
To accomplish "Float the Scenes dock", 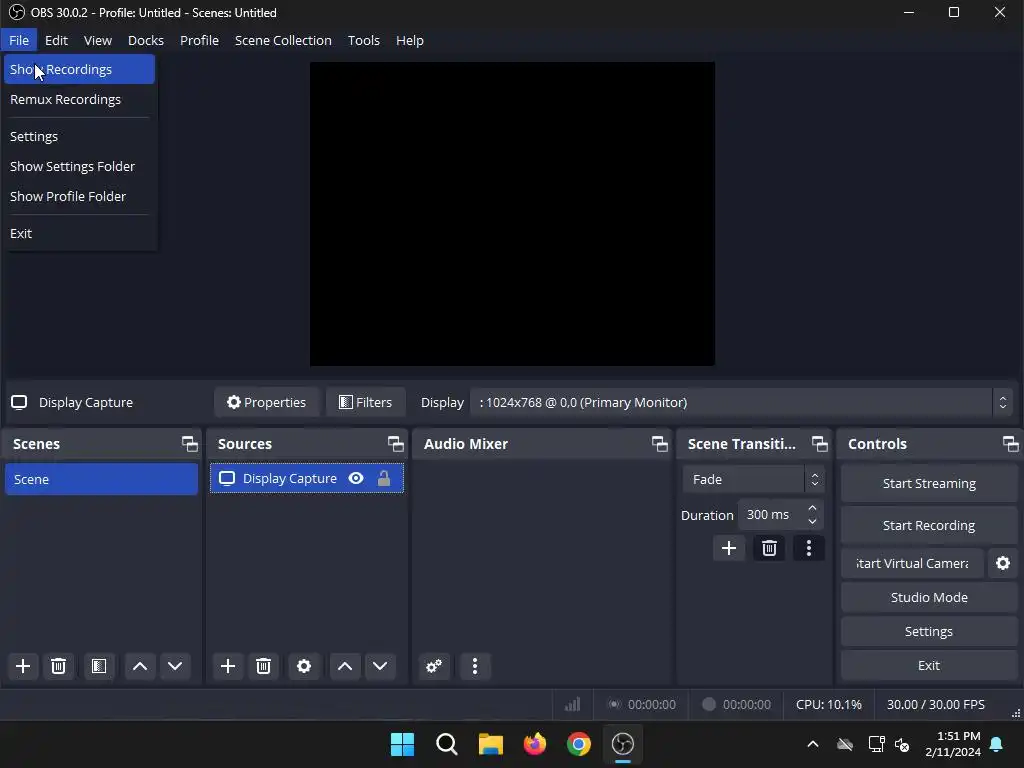I will tap(189, 444).
